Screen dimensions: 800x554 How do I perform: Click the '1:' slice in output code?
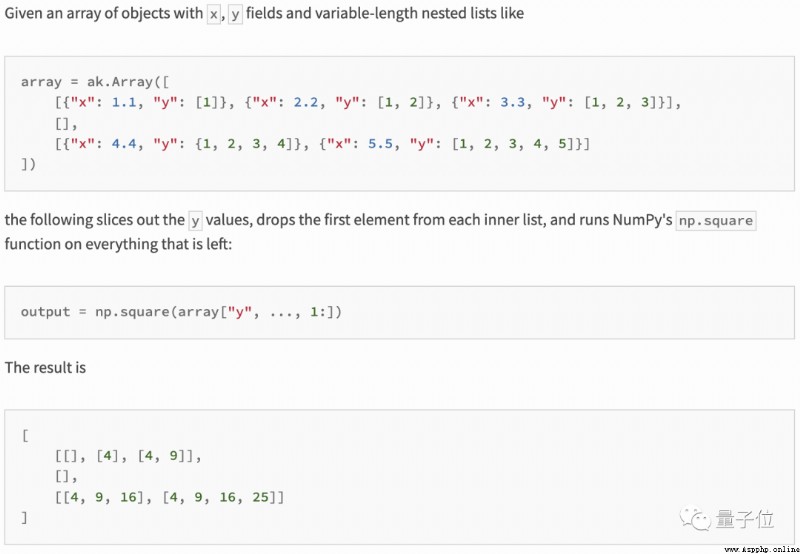click(318, 312)
